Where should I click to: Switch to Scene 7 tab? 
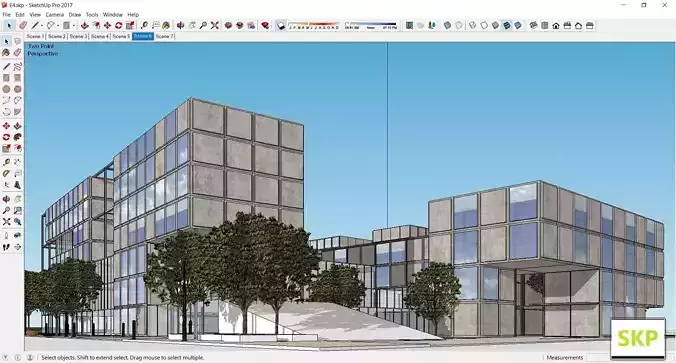pyautogui.click(x=164, y=36)
